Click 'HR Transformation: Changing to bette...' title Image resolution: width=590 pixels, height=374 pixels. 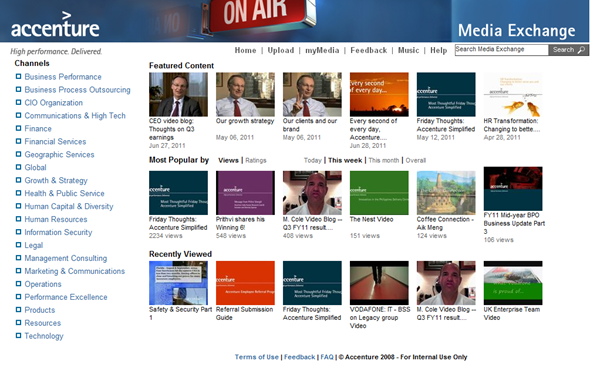[x=512, y=125]
